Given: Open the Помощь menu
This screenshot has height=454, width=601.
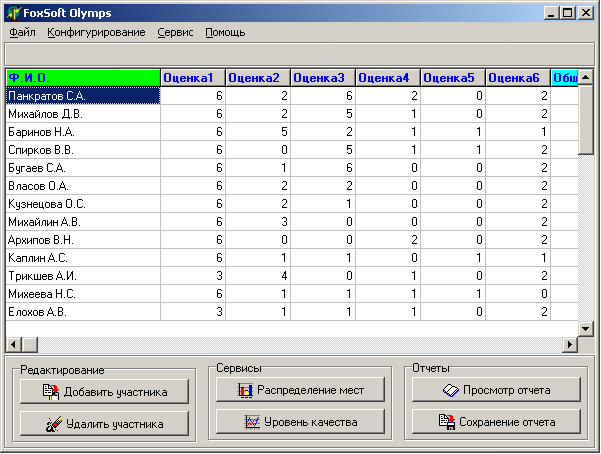Looking at the screenshot, I should 225,33.
